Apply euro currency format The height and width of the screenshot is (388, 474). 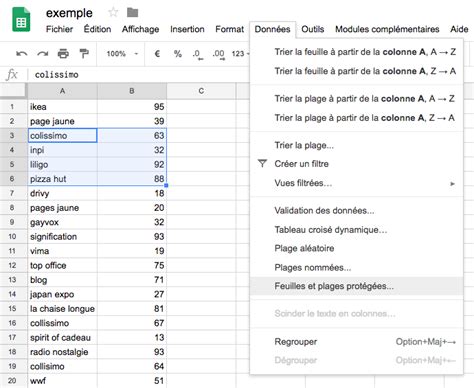click(157, 54)
